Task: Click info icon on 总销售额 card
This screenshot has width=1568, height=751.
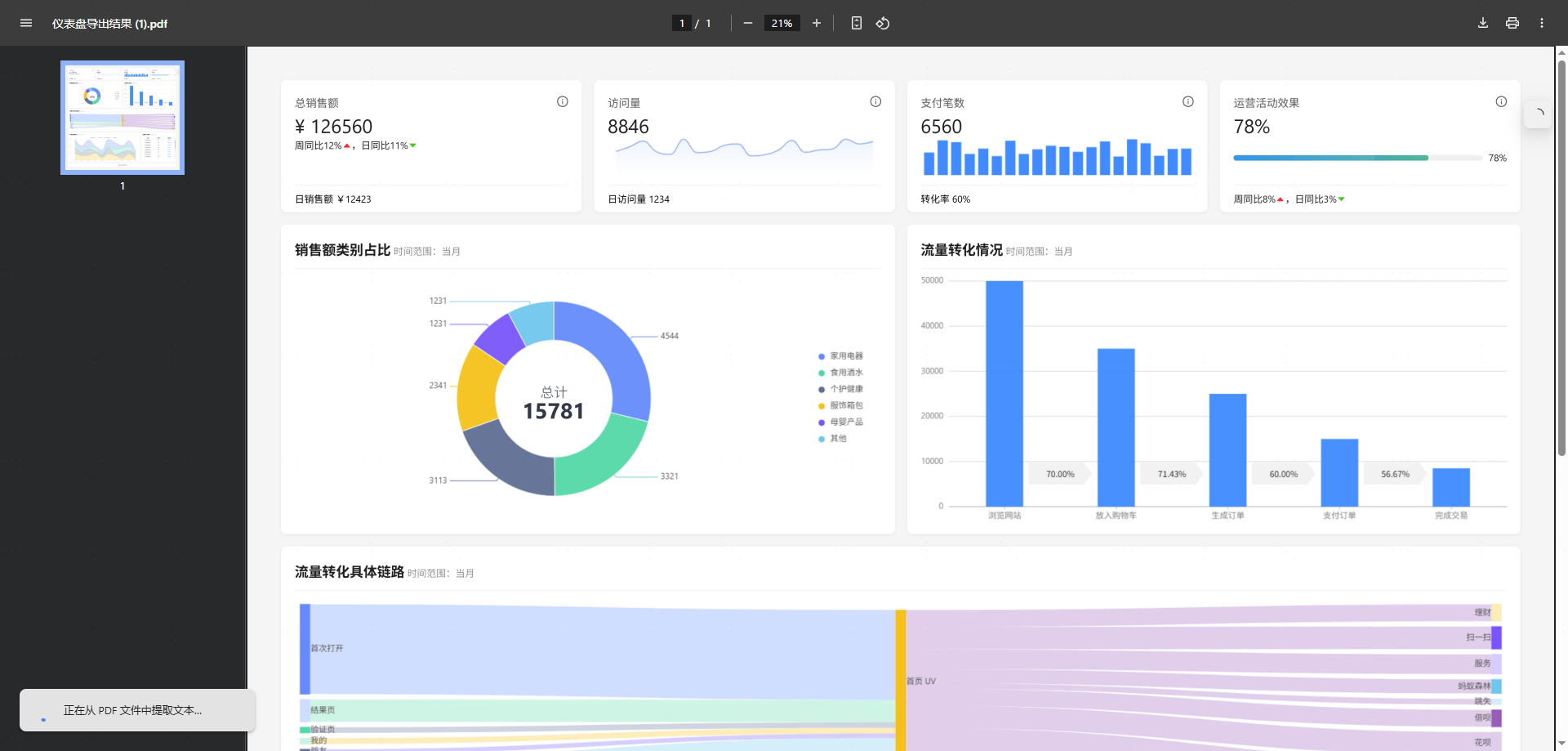Action: pyautogui.click(x=563, y=101)
